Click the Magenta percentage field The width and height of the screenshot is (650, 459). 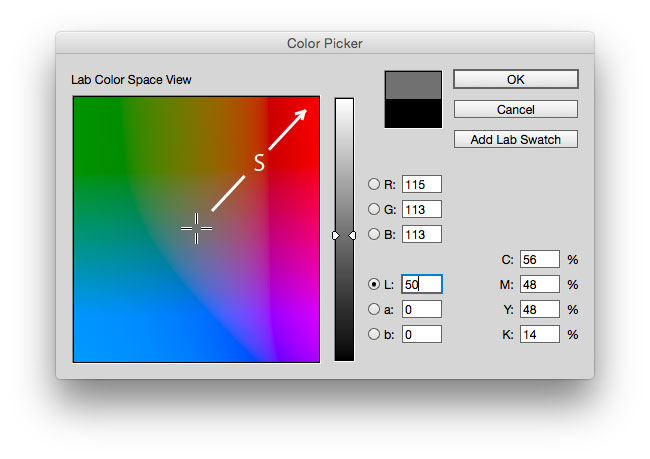coord(540,284)
